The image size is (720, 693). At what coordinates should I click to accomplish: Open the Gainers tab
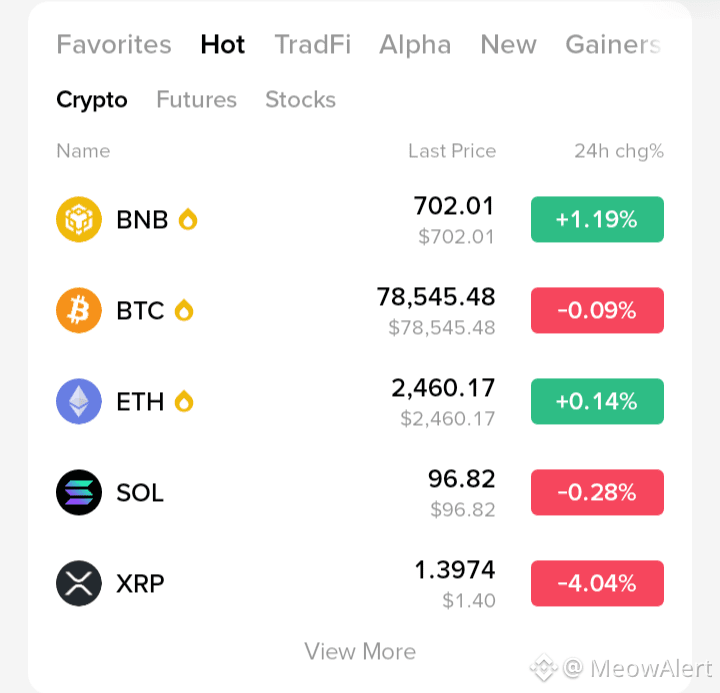[613, 45]
